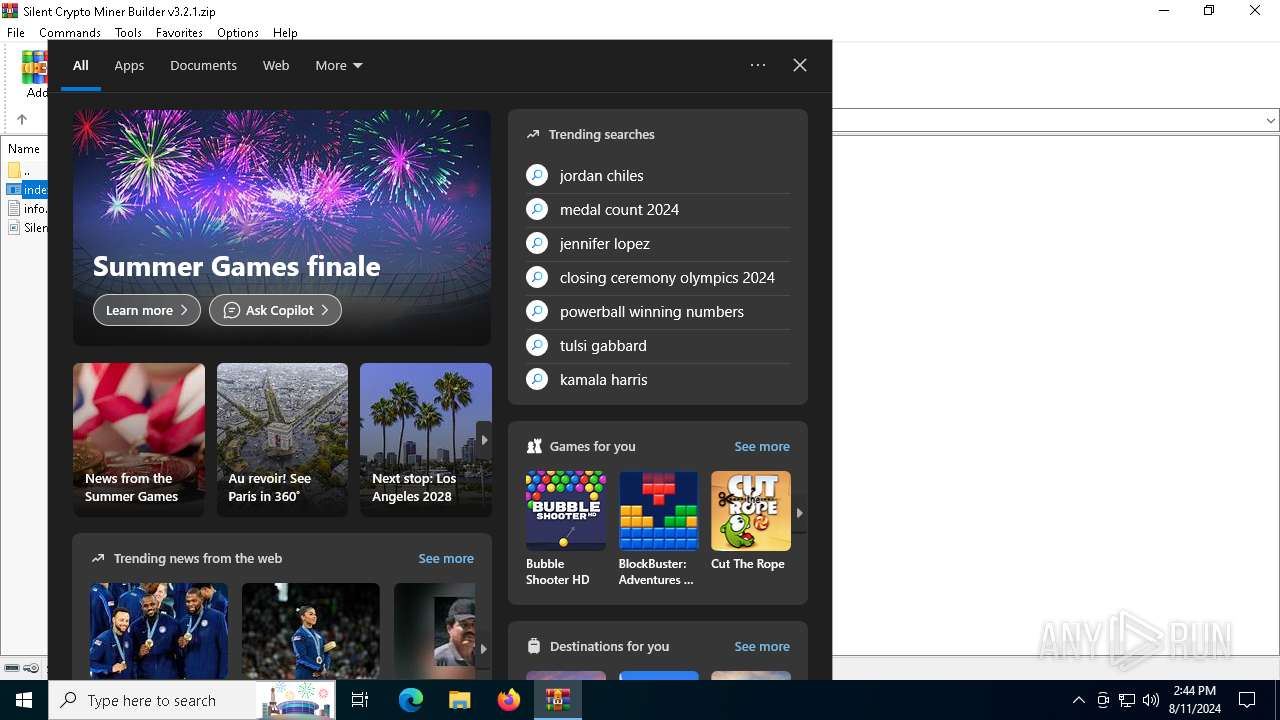Open the notification center icon
This screenshot has height=720, width=1280.
pyautogui.click(x=1247, y=700)
